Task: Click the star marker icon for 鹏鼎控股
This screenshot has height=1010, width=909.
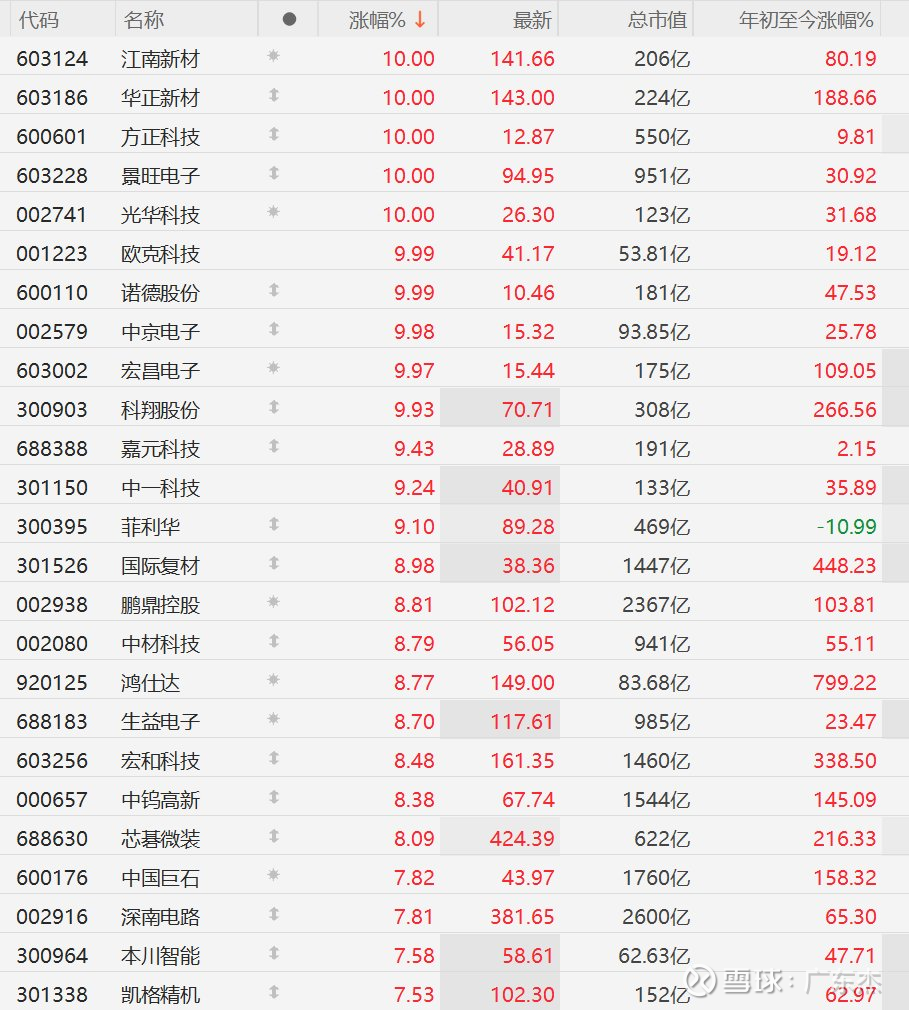Action: pos(273,602)
